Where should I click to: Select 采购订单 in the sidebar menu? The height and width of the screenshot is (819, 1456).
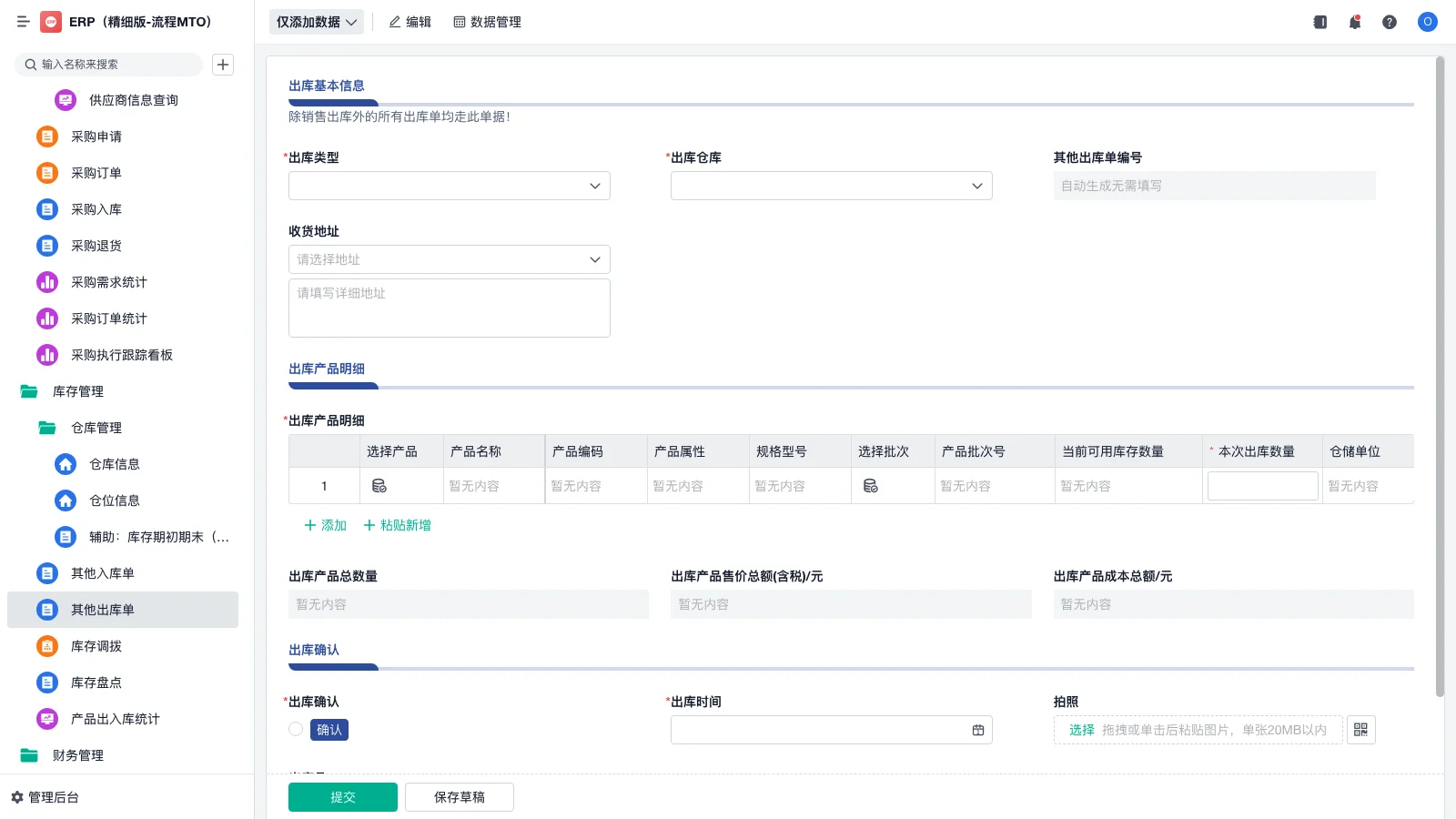pyautogui.click(x=95, y=173)
